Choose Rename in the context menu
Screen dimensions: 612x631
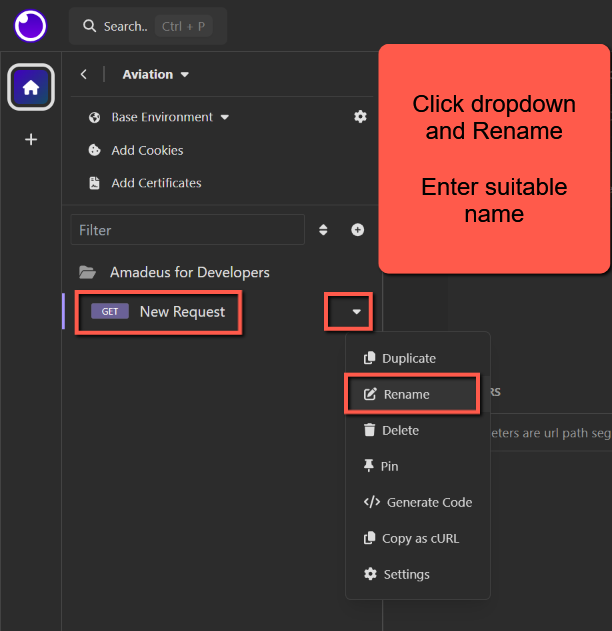(x=406, y=394)
